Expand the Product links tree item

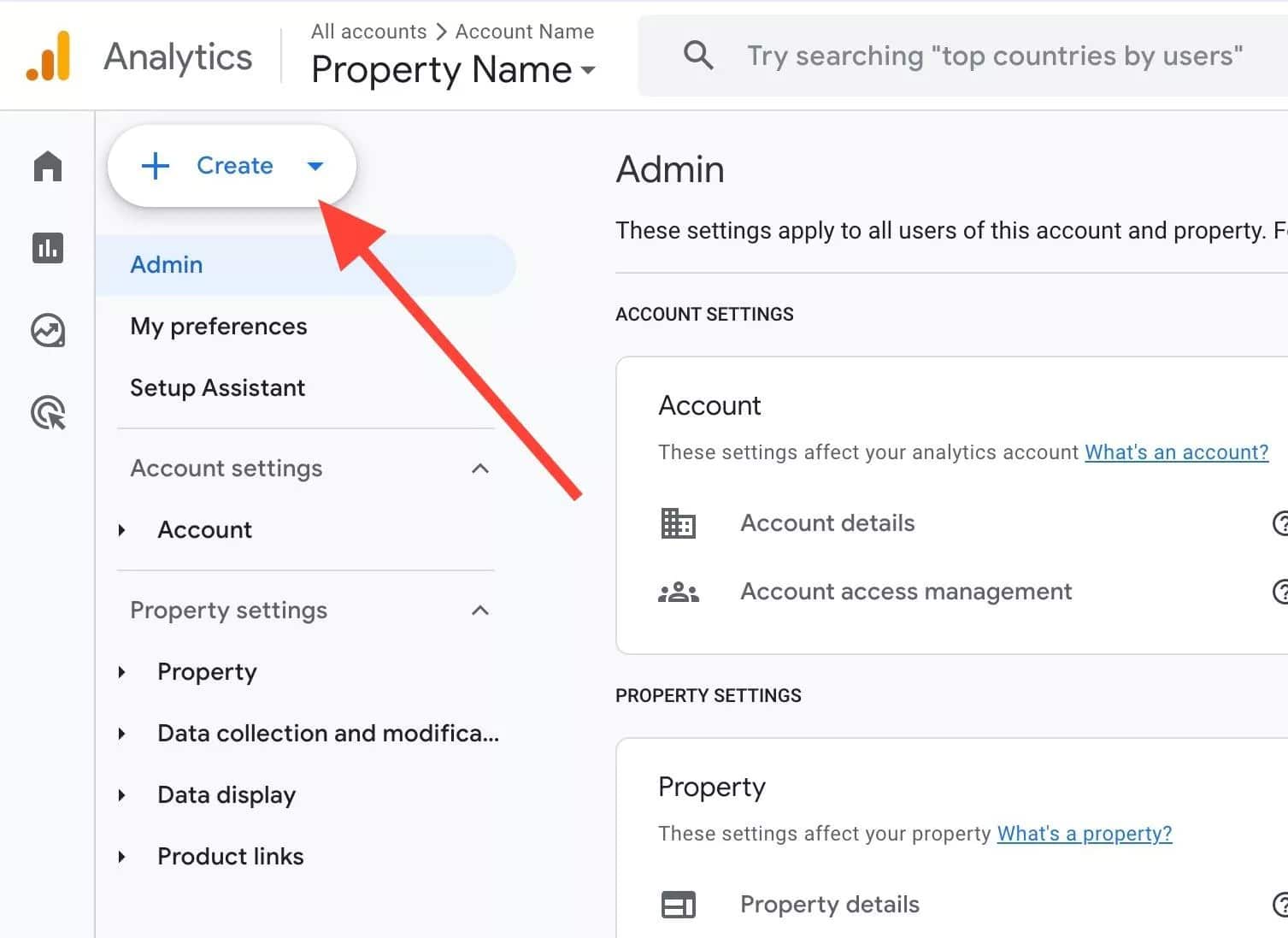tap(122, 857)
